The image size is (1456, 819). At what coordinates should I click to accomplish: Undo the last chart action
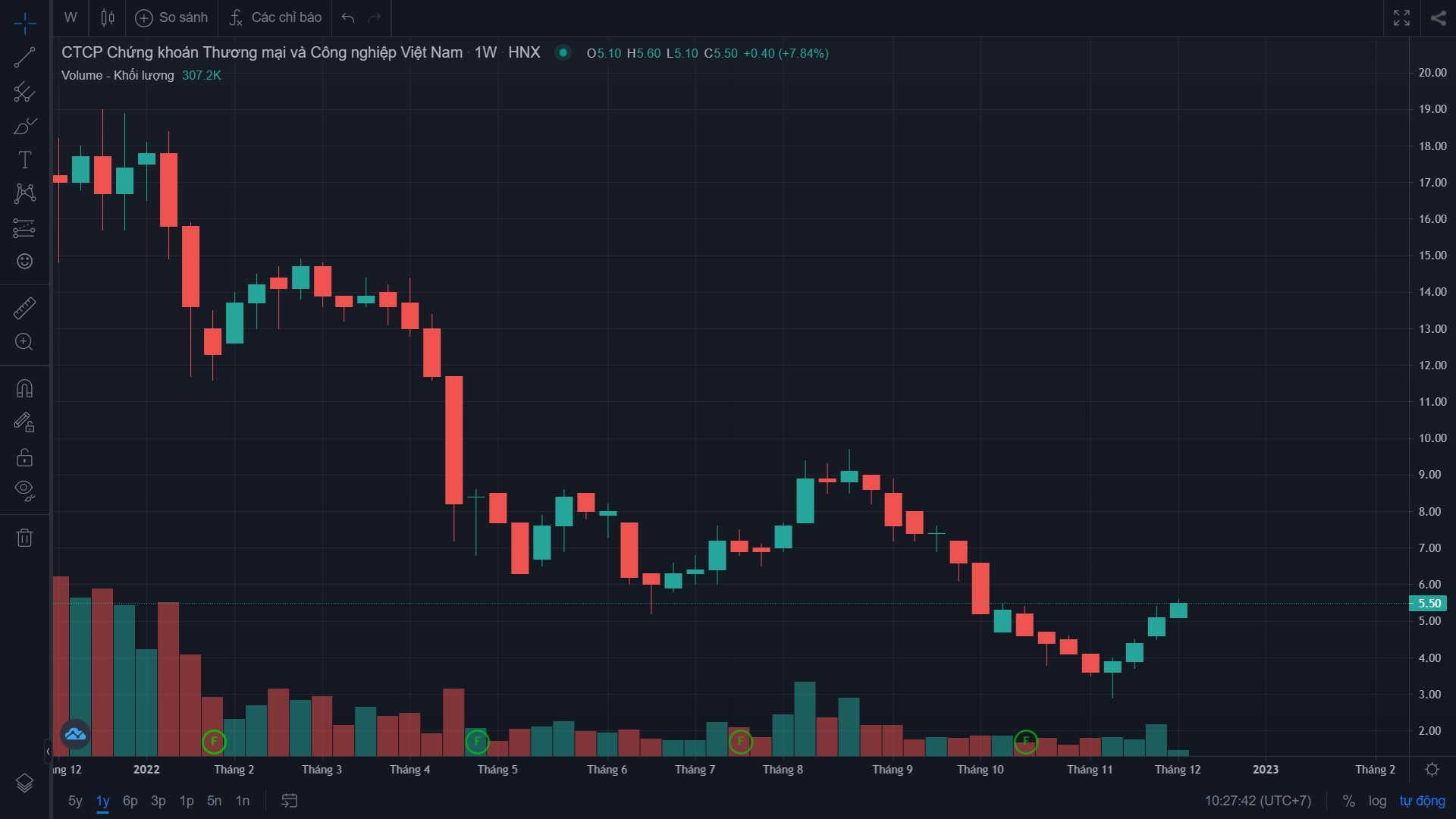click(x=348, y=17)
